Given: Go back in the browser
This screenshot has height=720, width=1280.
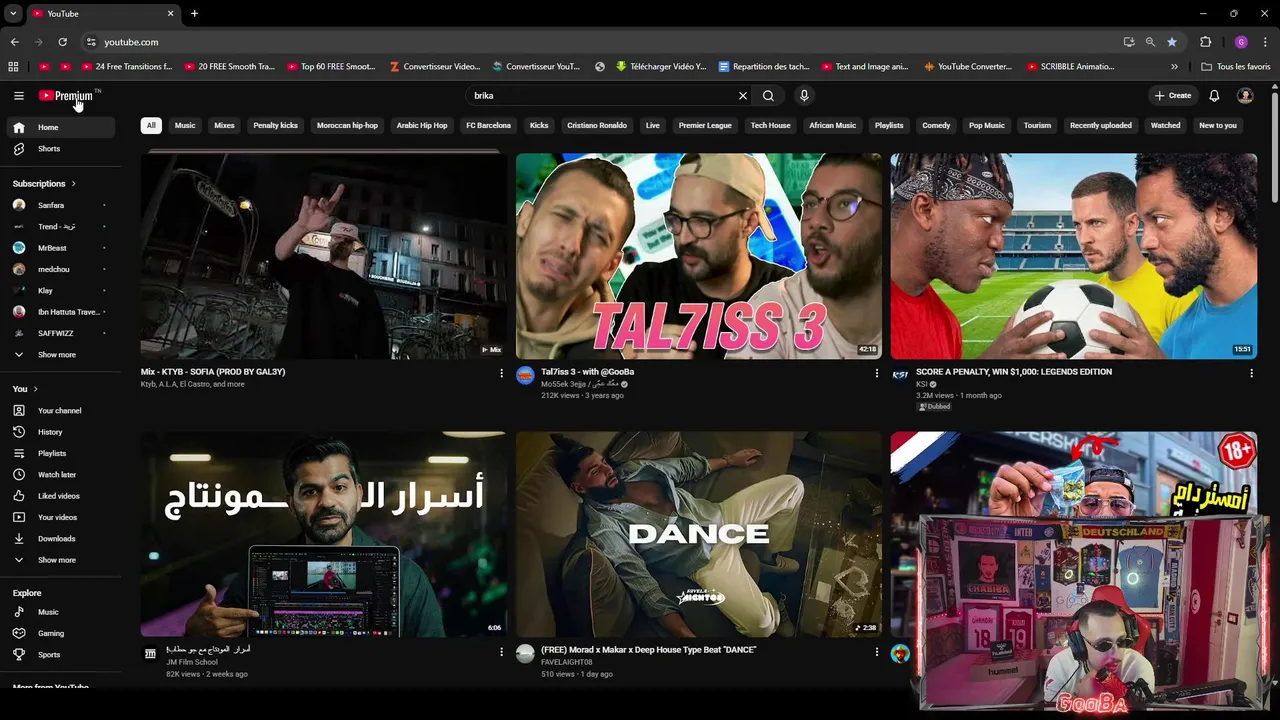Looking at the screenshot, I should click(x=14, y=42).
